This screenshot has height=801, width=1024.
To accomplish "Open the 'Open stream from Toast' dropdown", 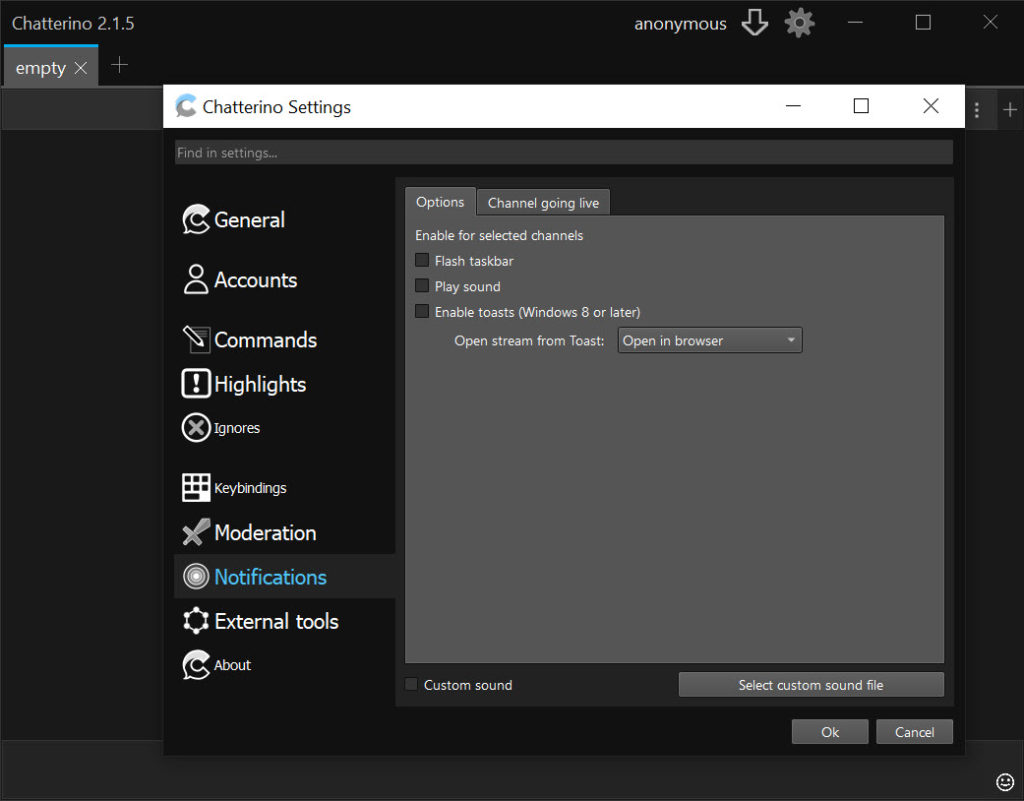I will coord(709,340).
